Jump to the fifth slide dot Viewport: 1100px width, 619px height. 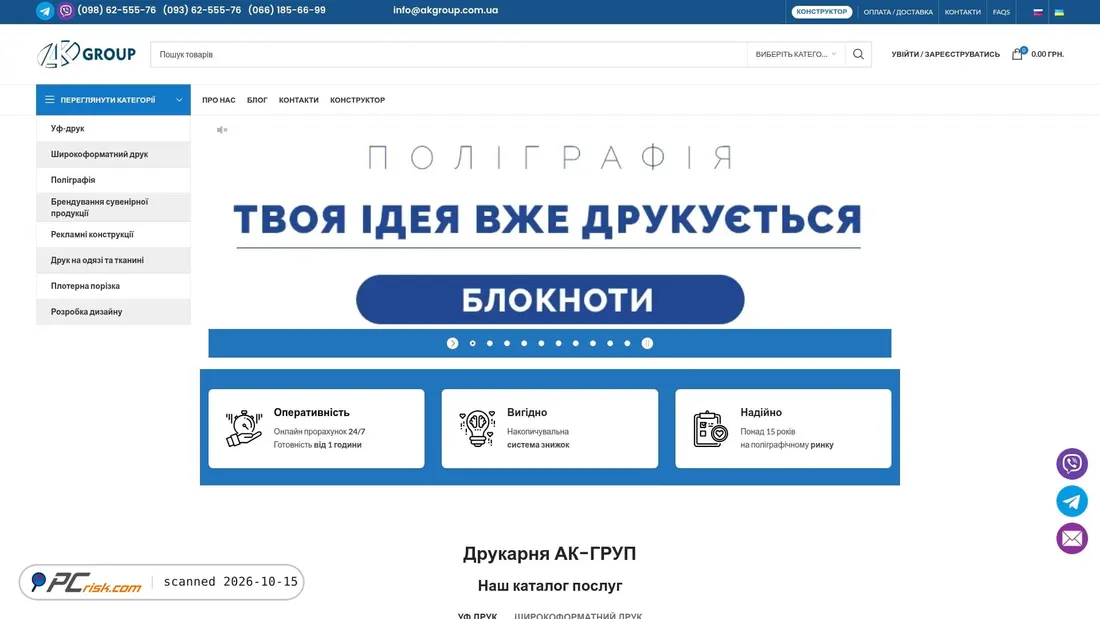pyautogui.click(x=542, y=343)
